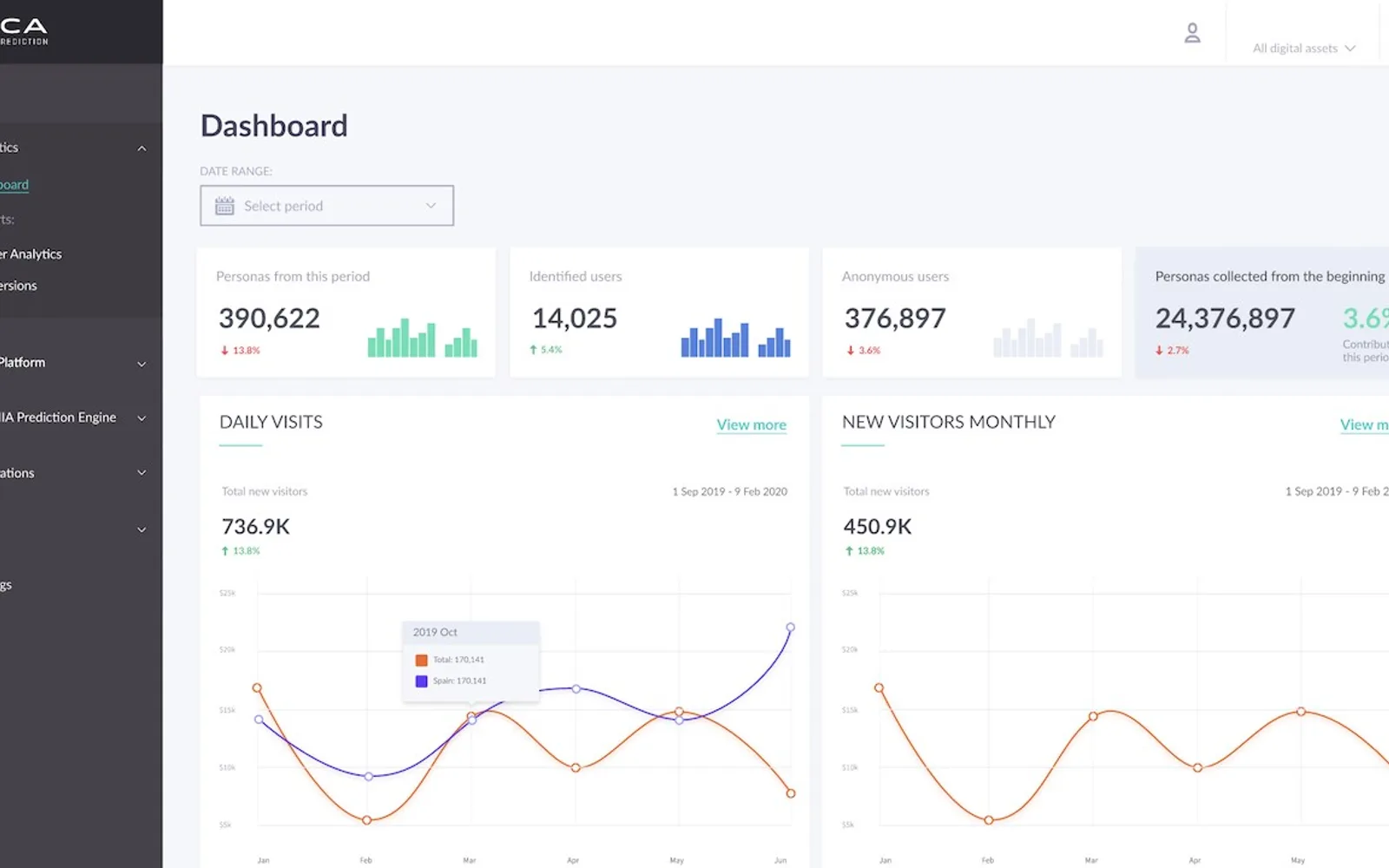
Task: Expand the sidebar section ending in 'ations'
Action: click(142, 473)
